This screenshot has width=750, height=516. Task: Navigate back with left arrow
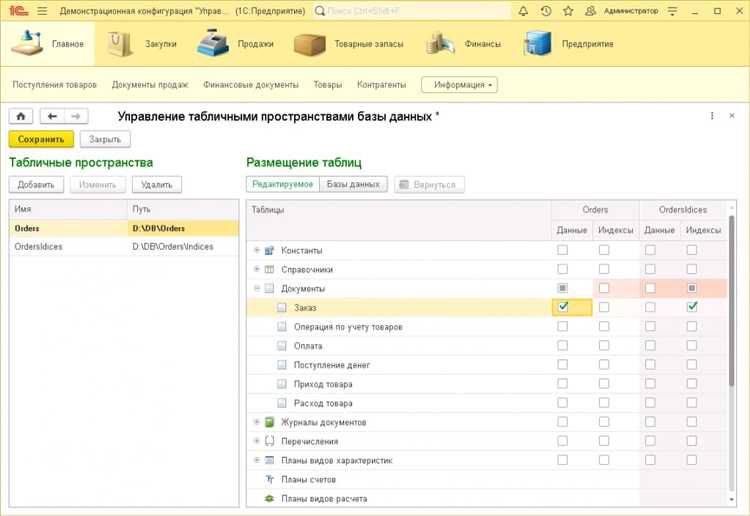pos(52,116)
